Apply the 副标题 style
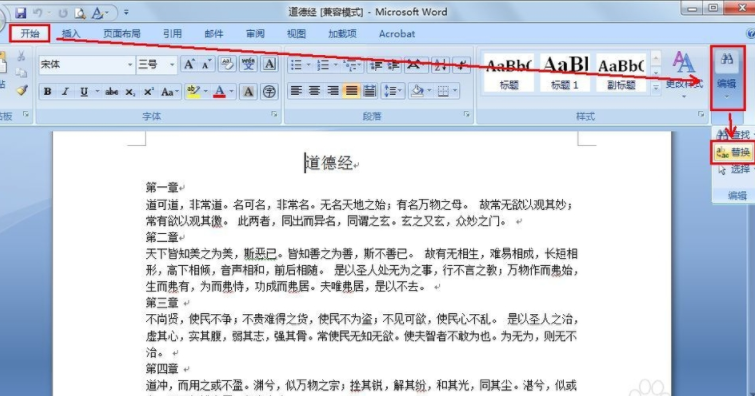The height and width of the screenshot is (396, 755). tap(621, 72)
